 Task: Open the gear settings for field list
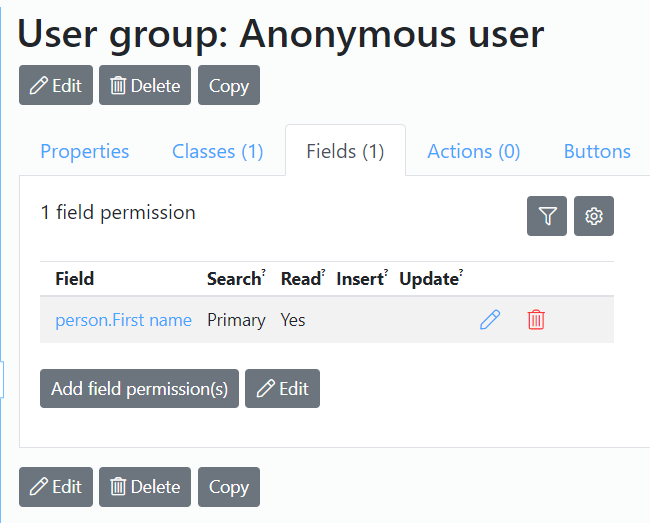click(594, 216)
